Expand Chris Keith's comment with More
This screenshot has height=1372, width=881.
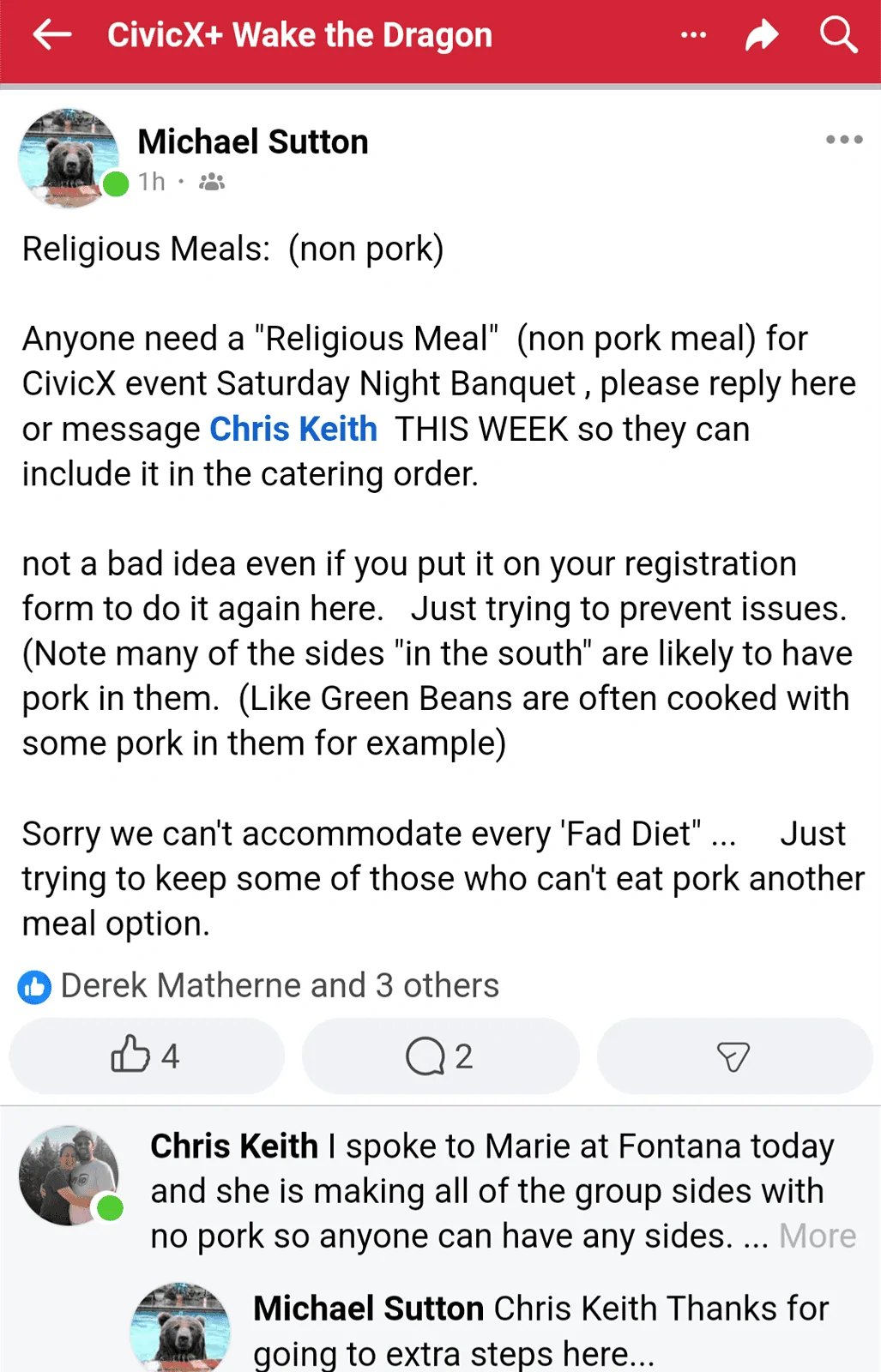pyautogui.click(x=817, y=1236)
